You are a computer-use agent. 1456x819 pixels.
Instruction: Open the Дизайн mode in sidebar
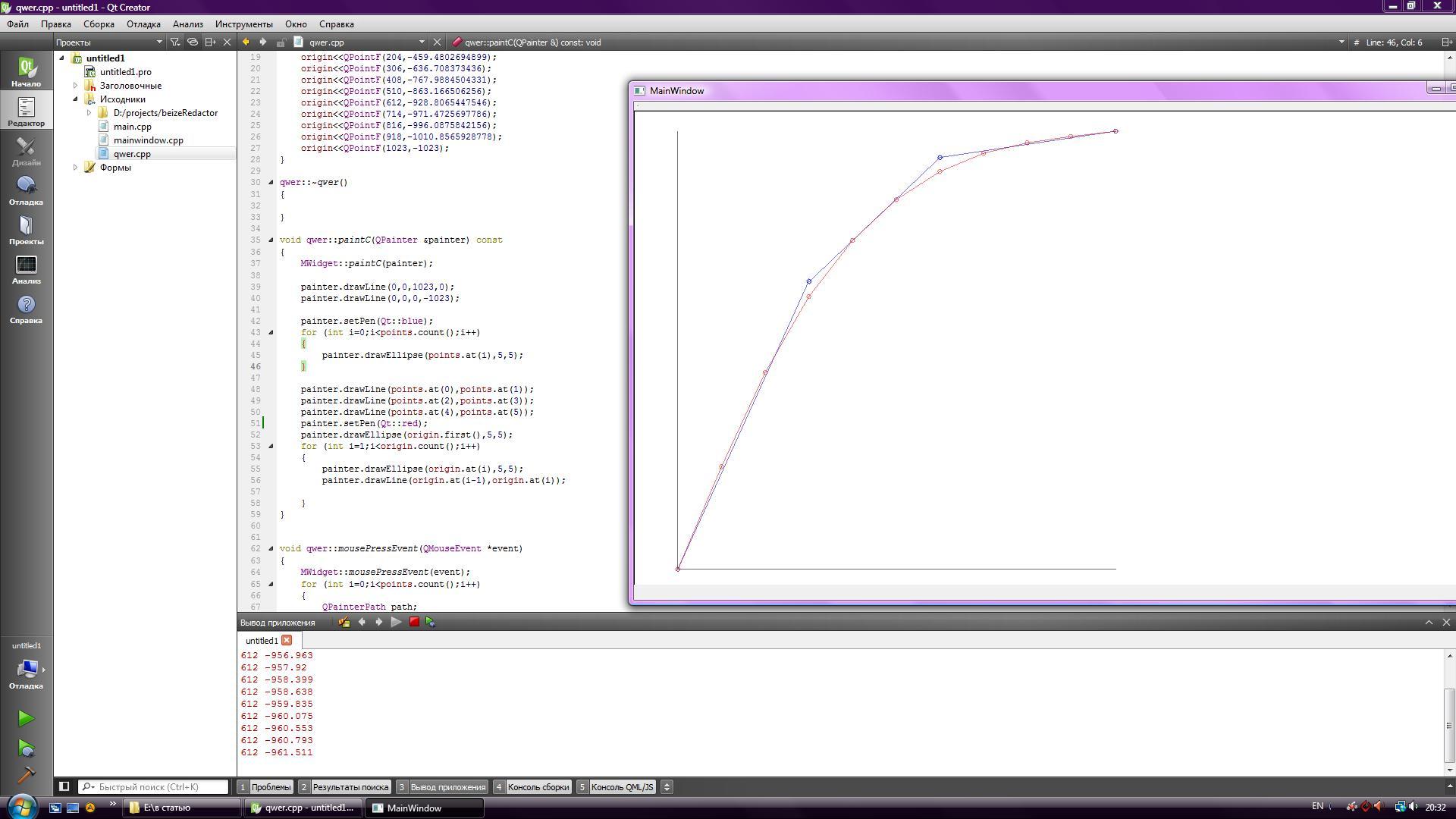26,152
